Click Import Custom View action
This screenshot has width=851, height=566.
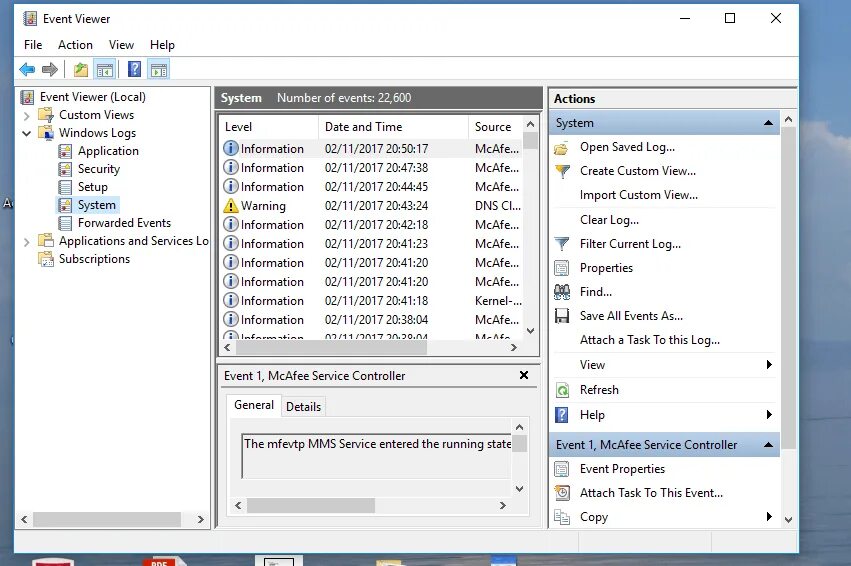tap(639, 195)
